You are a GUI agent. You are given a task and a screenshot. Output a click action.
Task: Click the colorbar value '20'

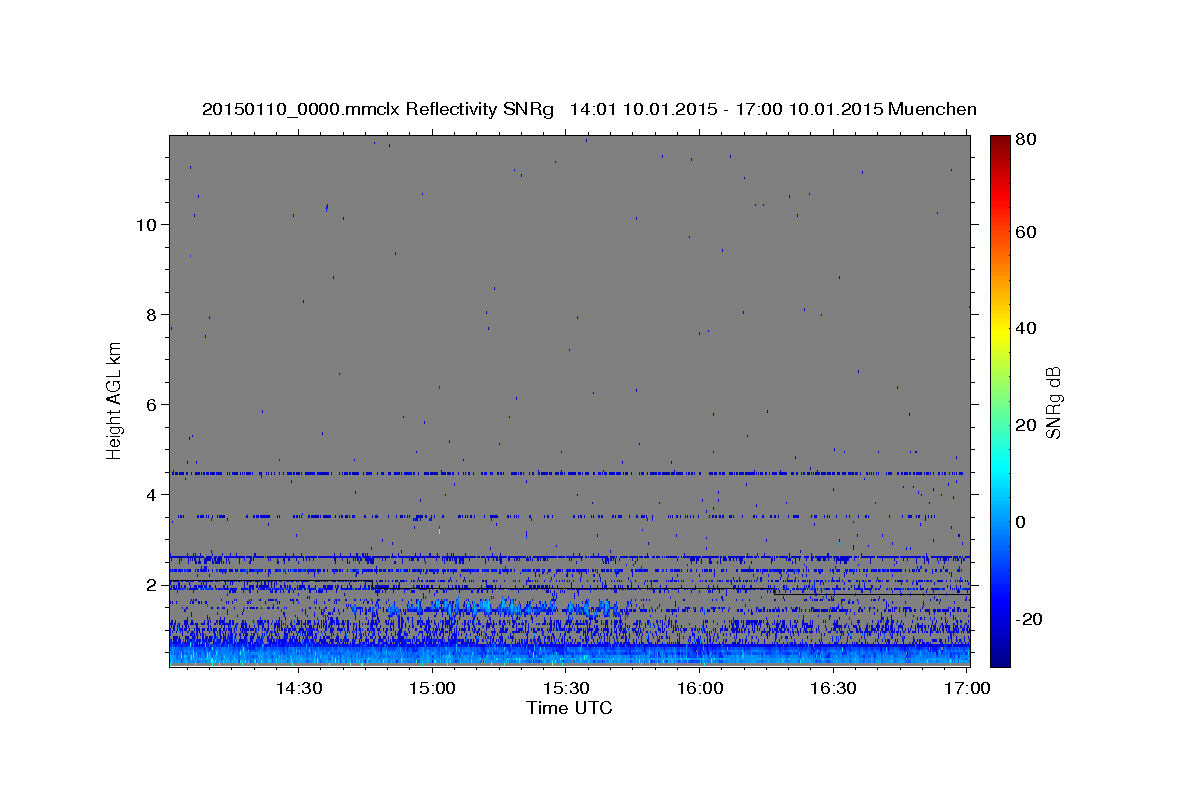coord(1026,425)
